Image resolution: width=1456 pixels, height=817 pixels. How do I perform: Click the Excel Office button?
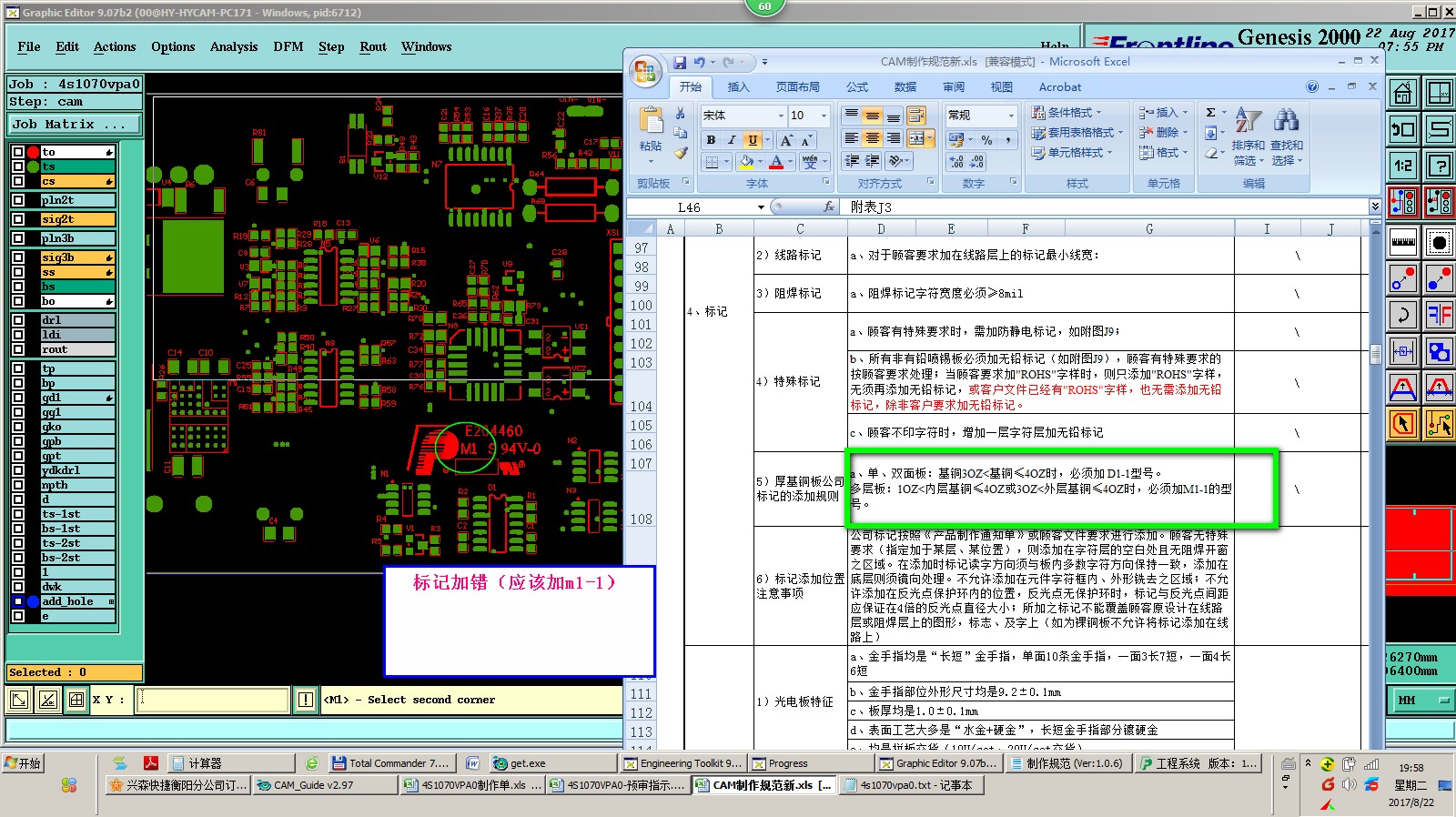pyautogui.click(x=646, y=72)
